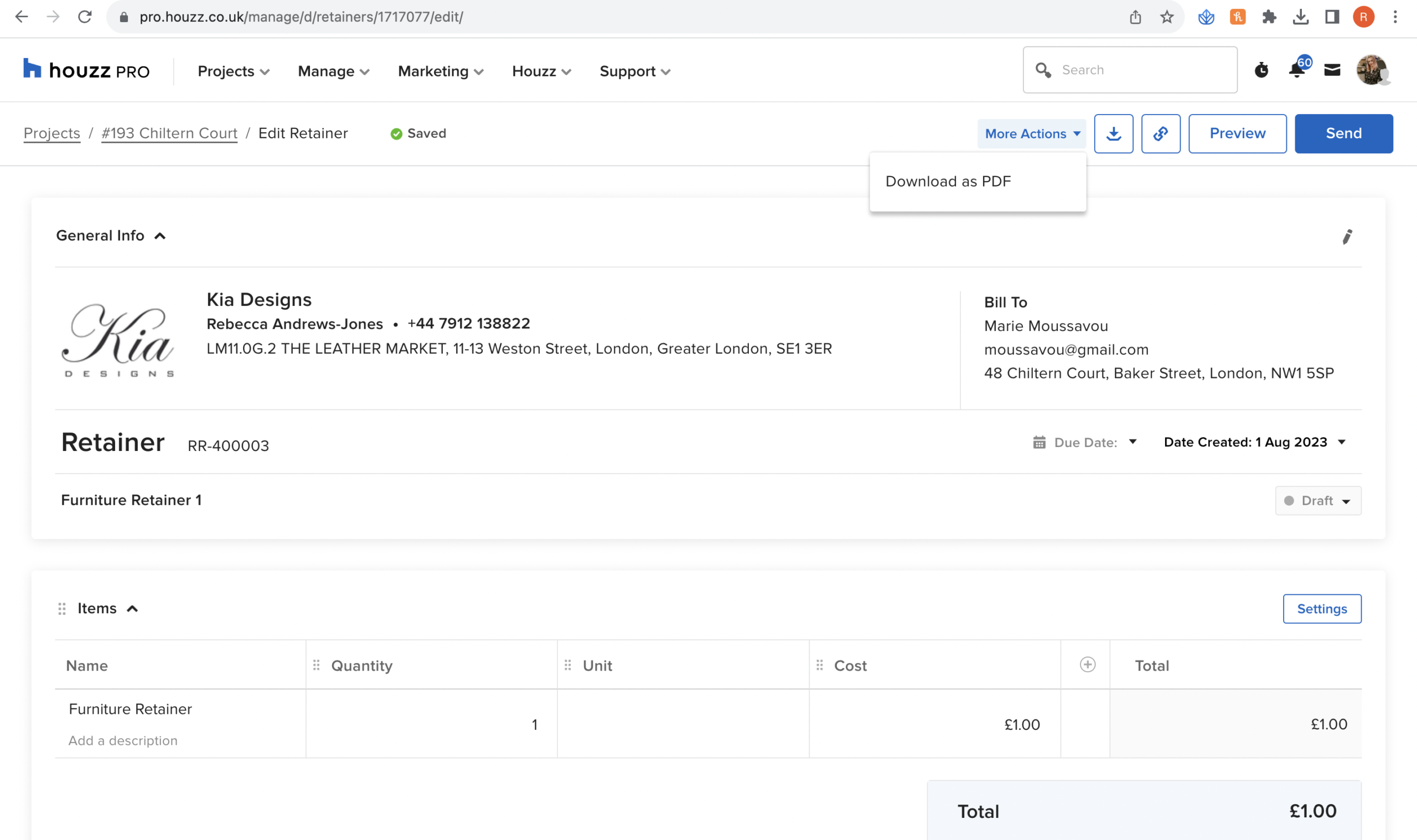This screenshot has width=1417, height=840.
Task: Bookmark this page with the star icon
Action: click(x=1166, y=17)
